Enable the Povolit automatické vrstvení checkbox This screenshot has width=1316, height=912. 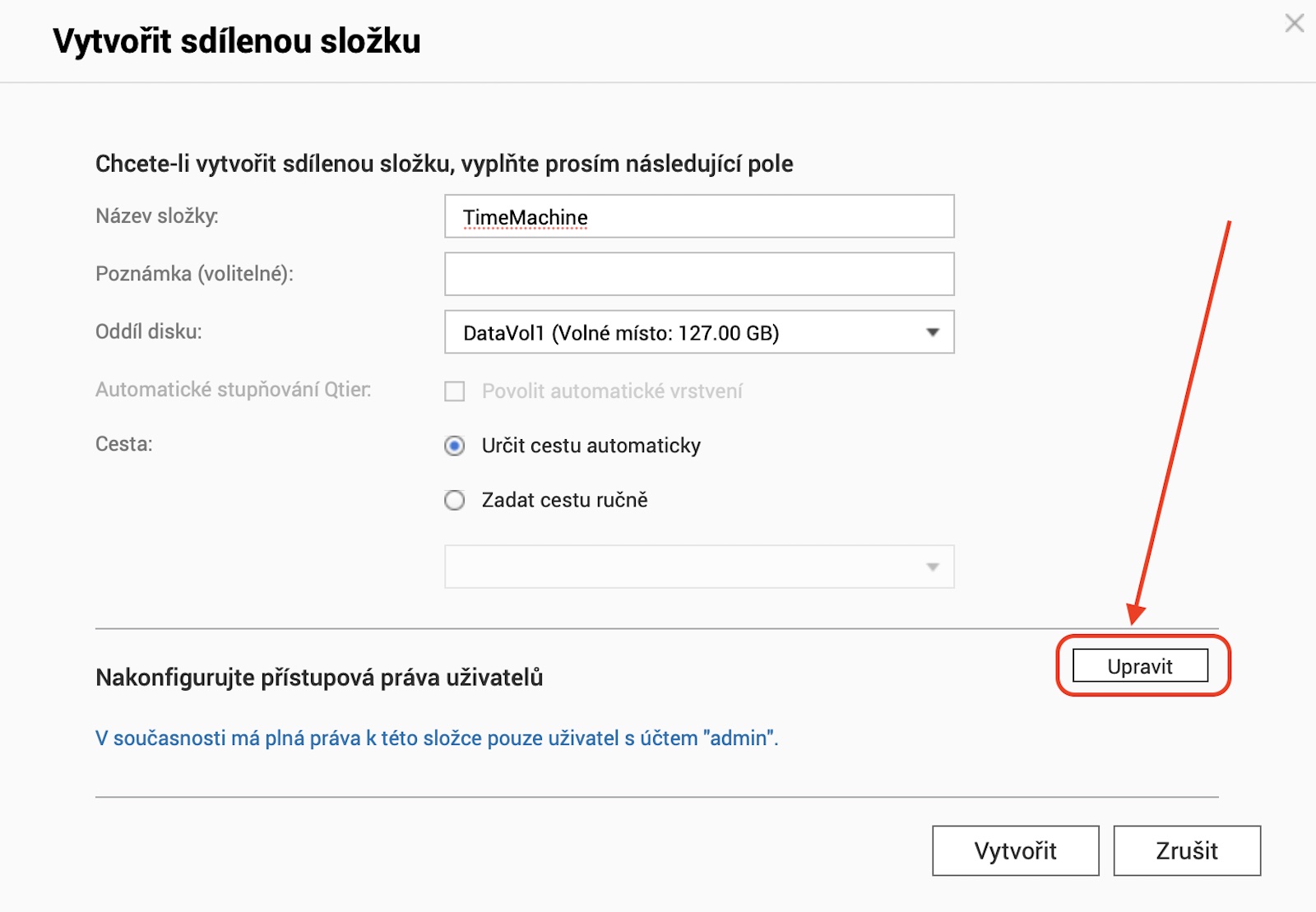455,391
